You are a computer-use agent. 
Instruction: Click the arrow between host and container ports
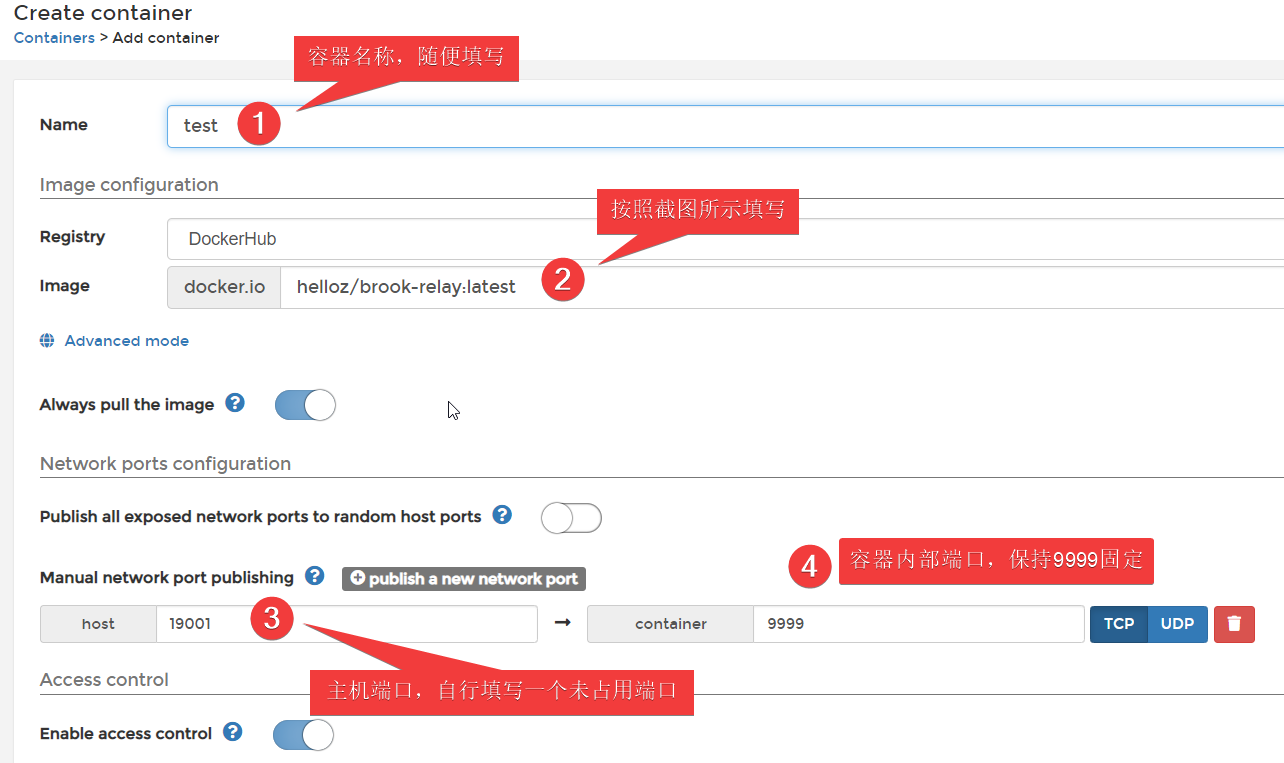[x=562, y=623]
